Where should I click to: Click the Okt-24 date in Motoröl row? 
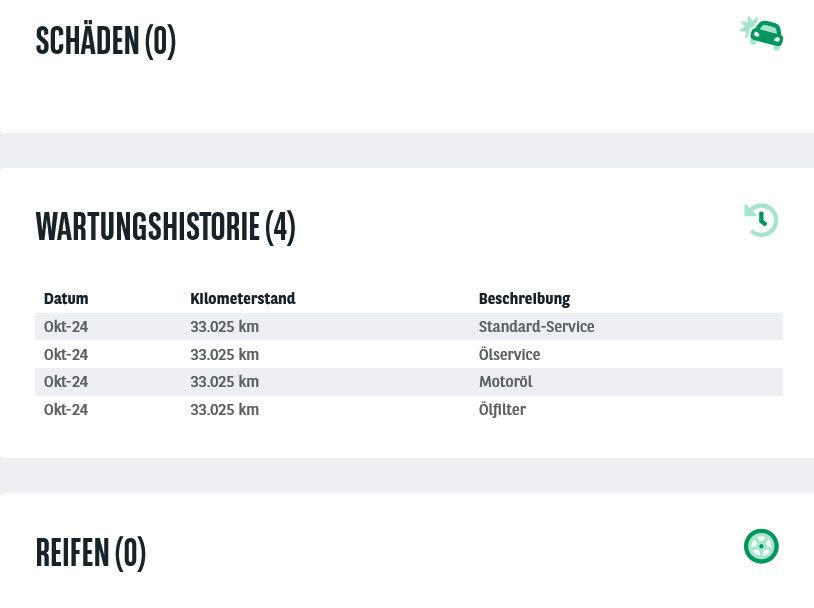pos(66,382)
